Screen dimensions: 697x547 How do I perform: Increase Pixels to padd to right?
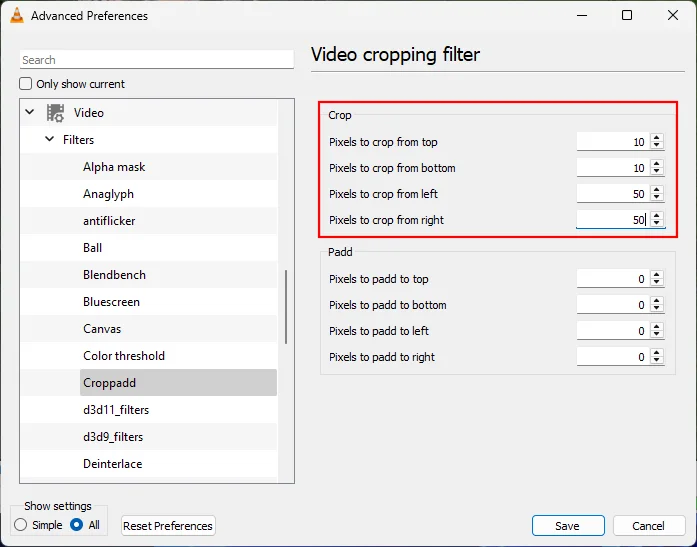click(657, 353)
